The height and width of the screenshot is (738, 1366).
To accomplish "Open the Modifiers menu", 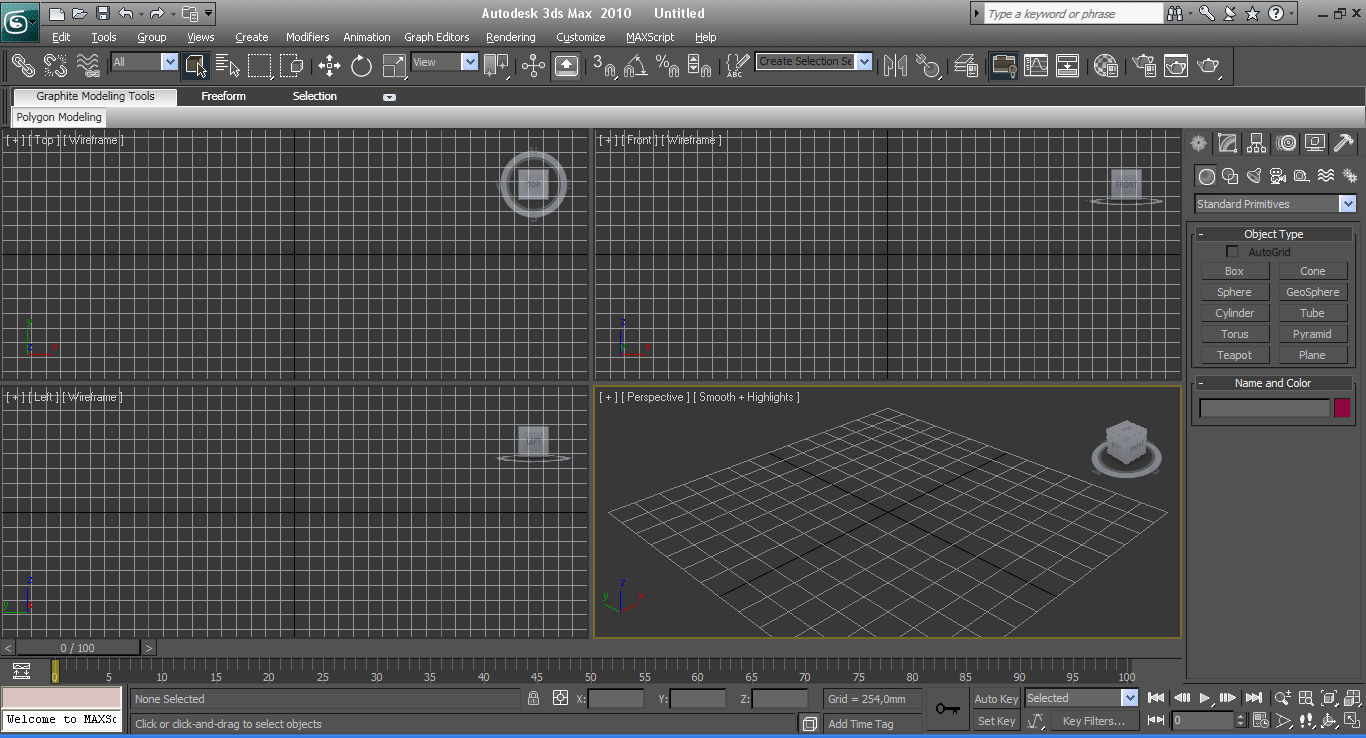I will coord(307,37).
